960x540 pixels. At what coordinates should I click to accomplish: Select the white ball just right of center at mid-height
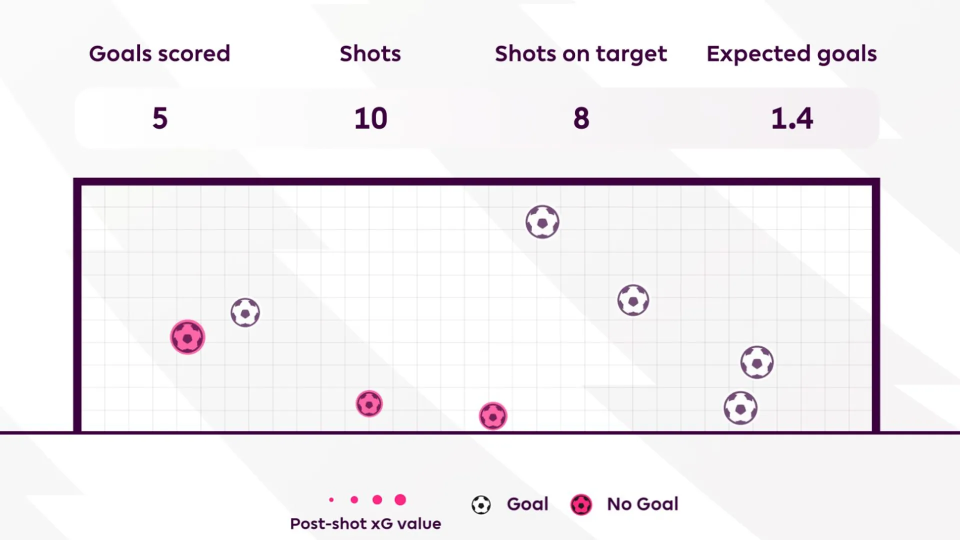pos(633,299)
